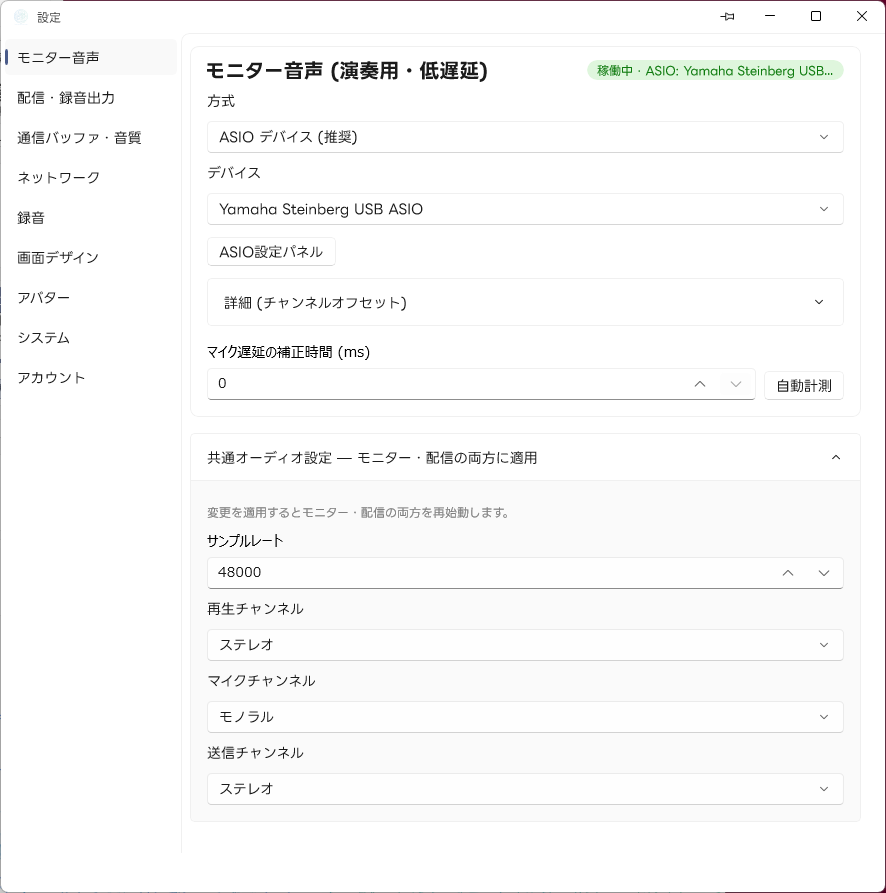Viewport: 886px width, 893px height.
Task: Open the マイクチャンネル dropdown showing モノラル
Action: coord(525,716)
